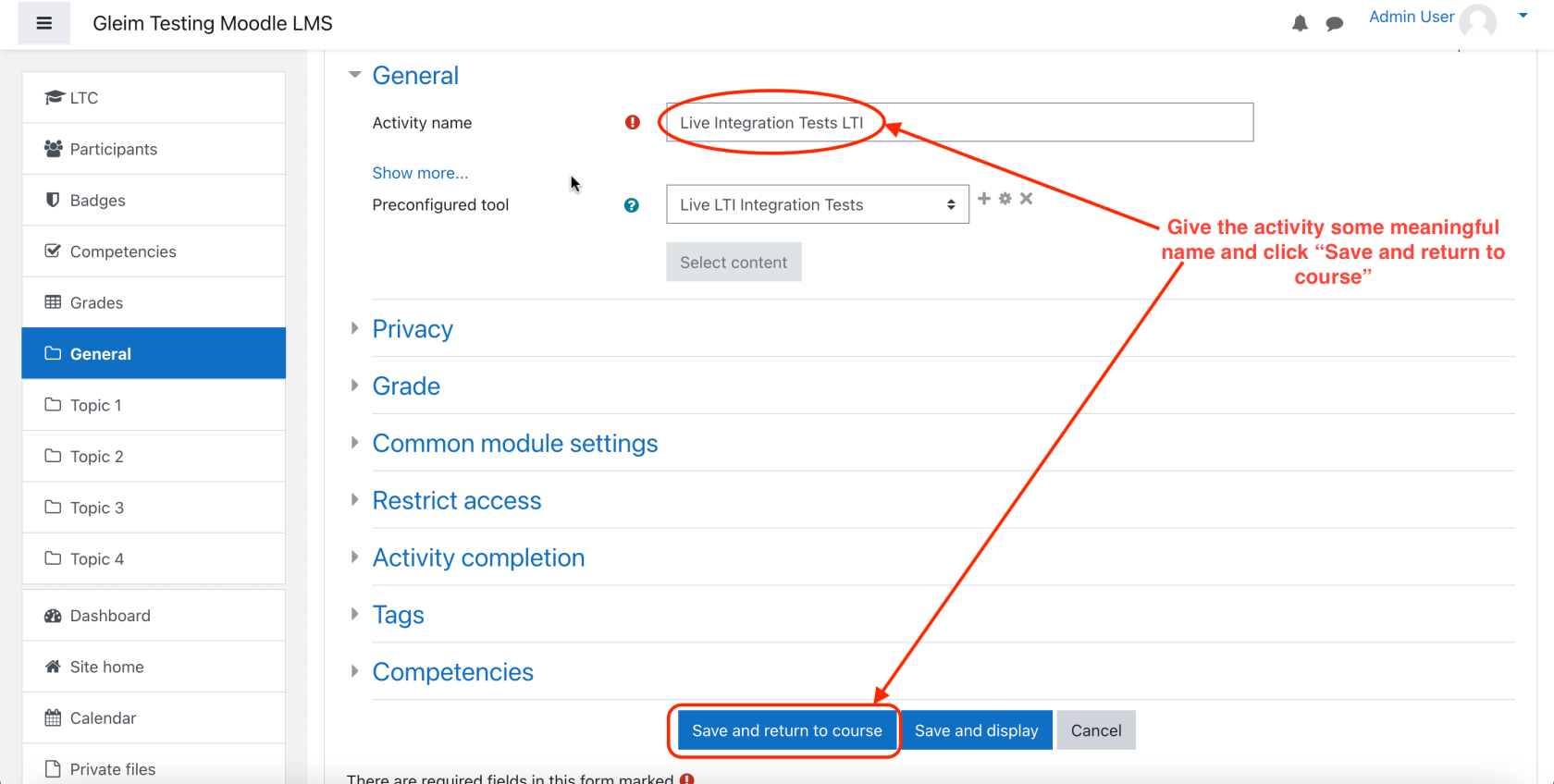Collapse the General section

[415, 76]
